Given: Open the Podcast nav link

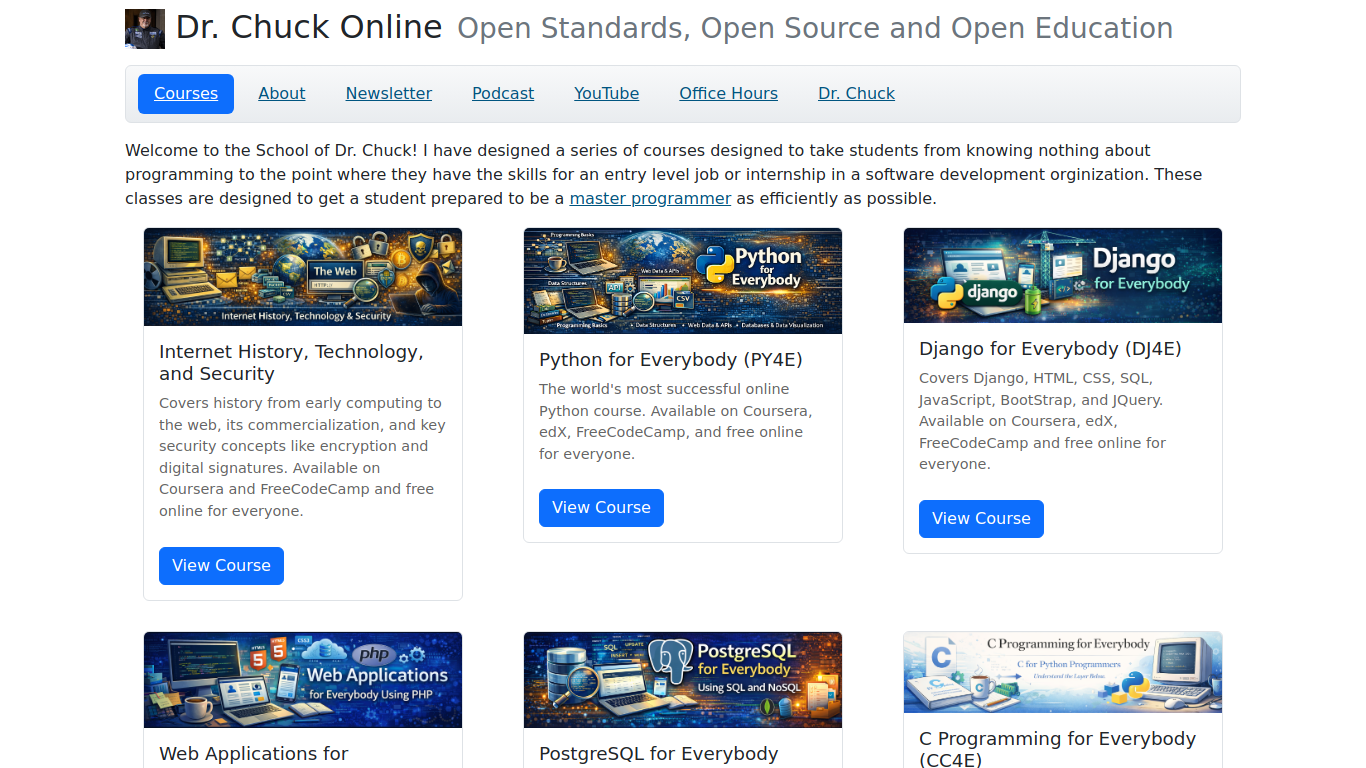Looking at the screenshot, I should tap(503, 94).
